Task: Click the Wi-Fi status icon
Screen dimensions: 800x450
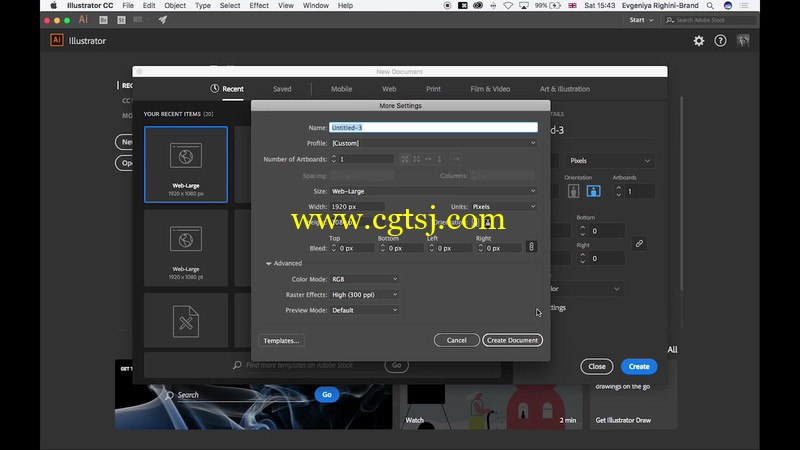Action: (x=508, y=6)
